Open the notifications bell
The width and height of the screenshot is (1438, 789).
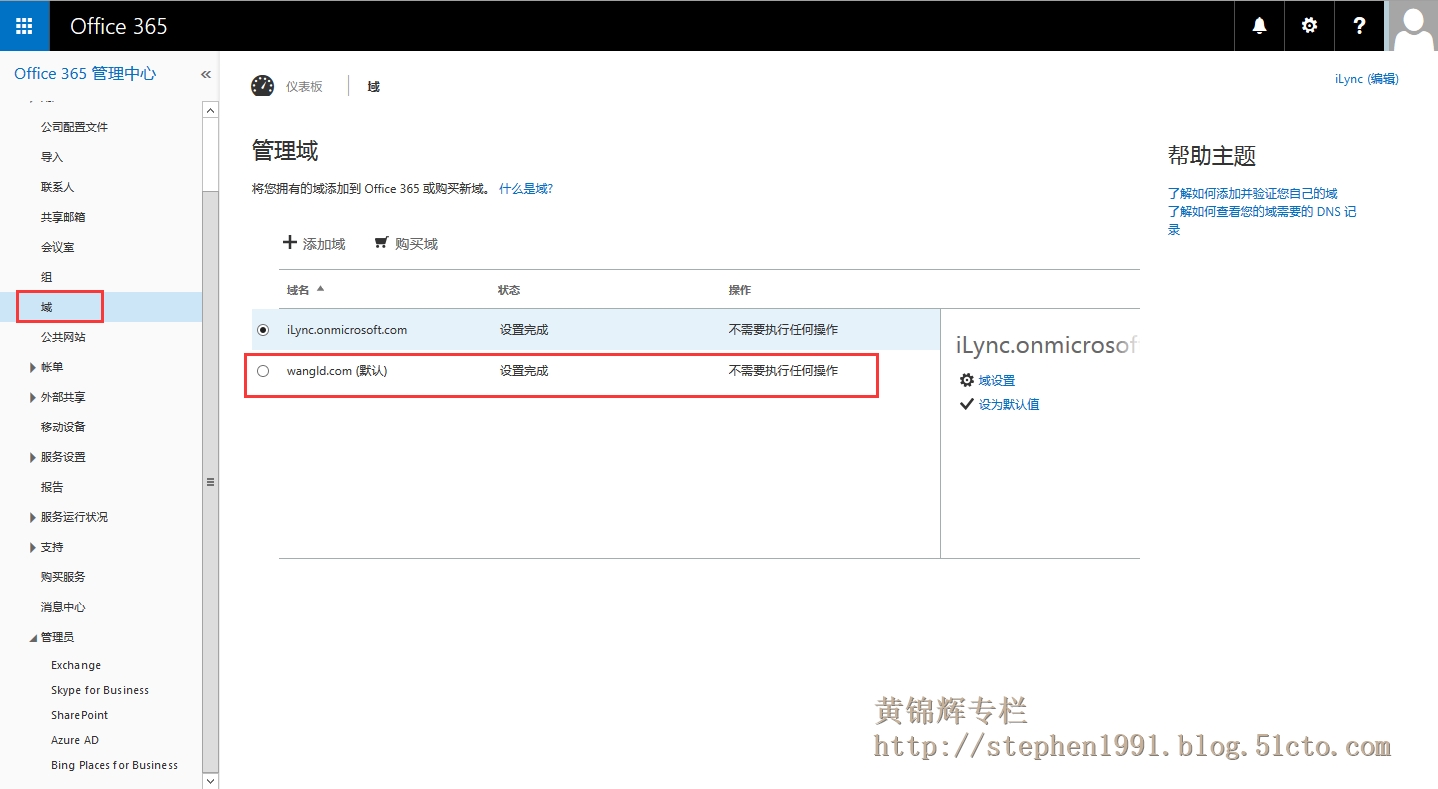tap(1260, 26)
